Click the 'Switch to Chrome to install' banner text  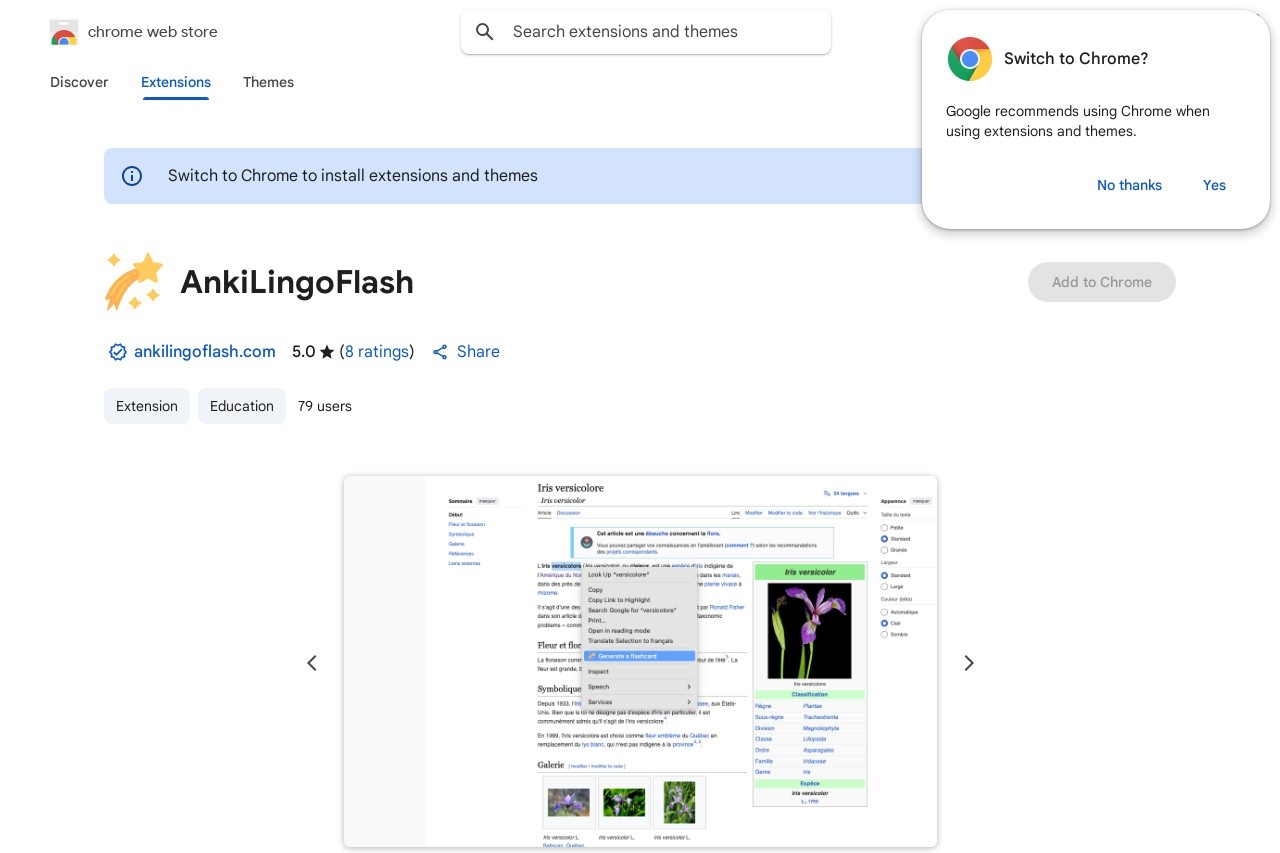353,176
